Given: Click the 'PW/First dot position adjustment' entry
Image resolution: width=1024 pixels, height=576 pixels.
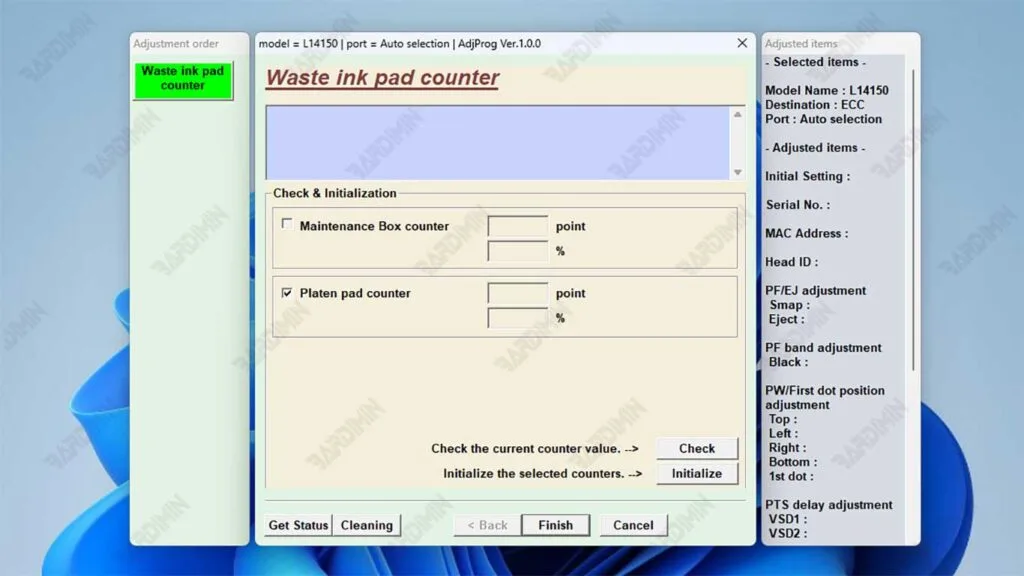Looking at the screenshot, I should pos(825,398).
